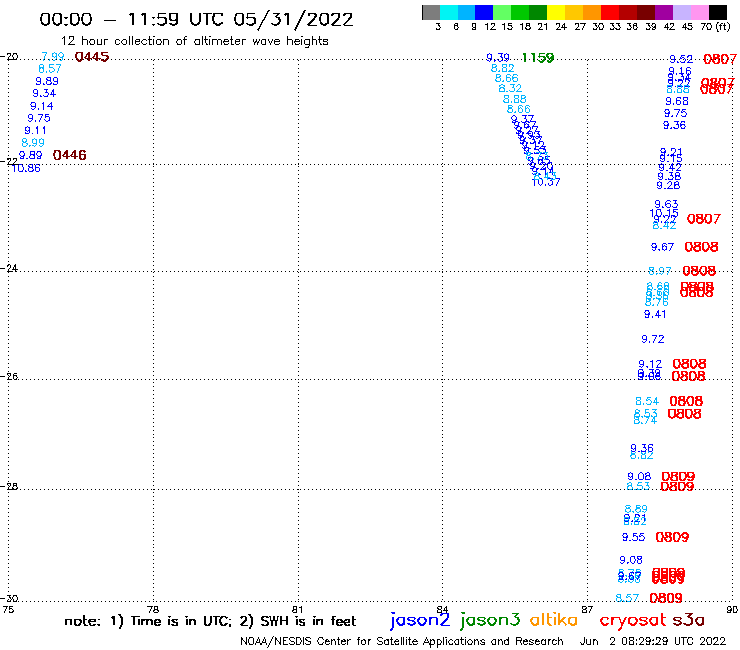Click the purple swatch in the color scale
Screen dimensions: 740x650
coord(664,12)
